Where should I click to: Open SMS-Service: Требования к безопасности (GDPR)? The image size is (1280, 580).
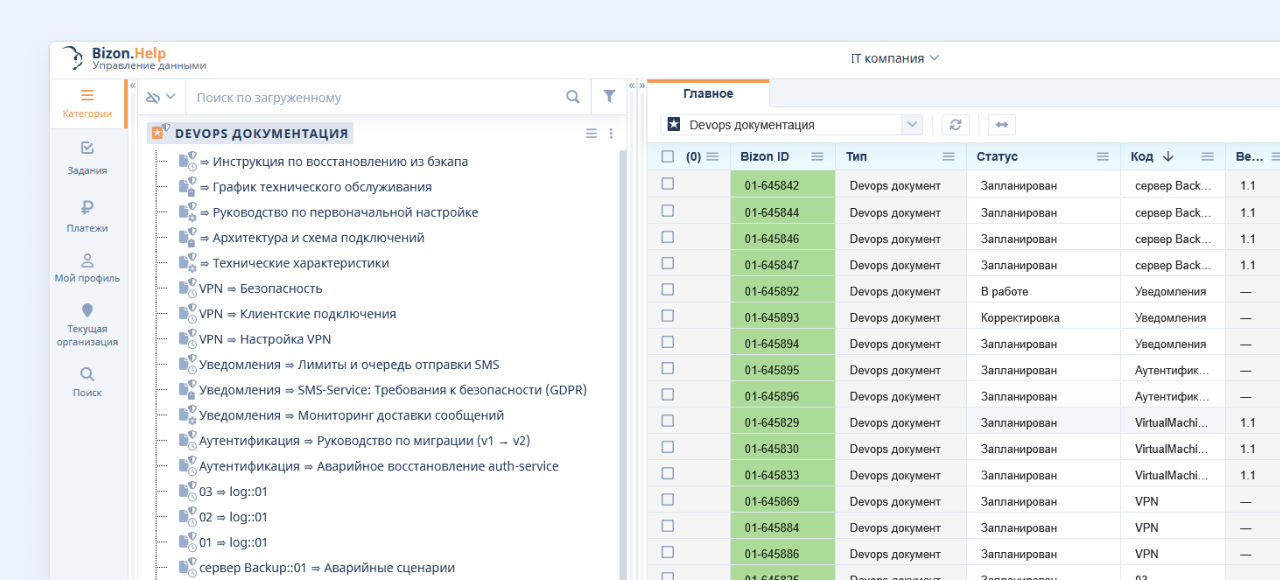coord(393,390)
